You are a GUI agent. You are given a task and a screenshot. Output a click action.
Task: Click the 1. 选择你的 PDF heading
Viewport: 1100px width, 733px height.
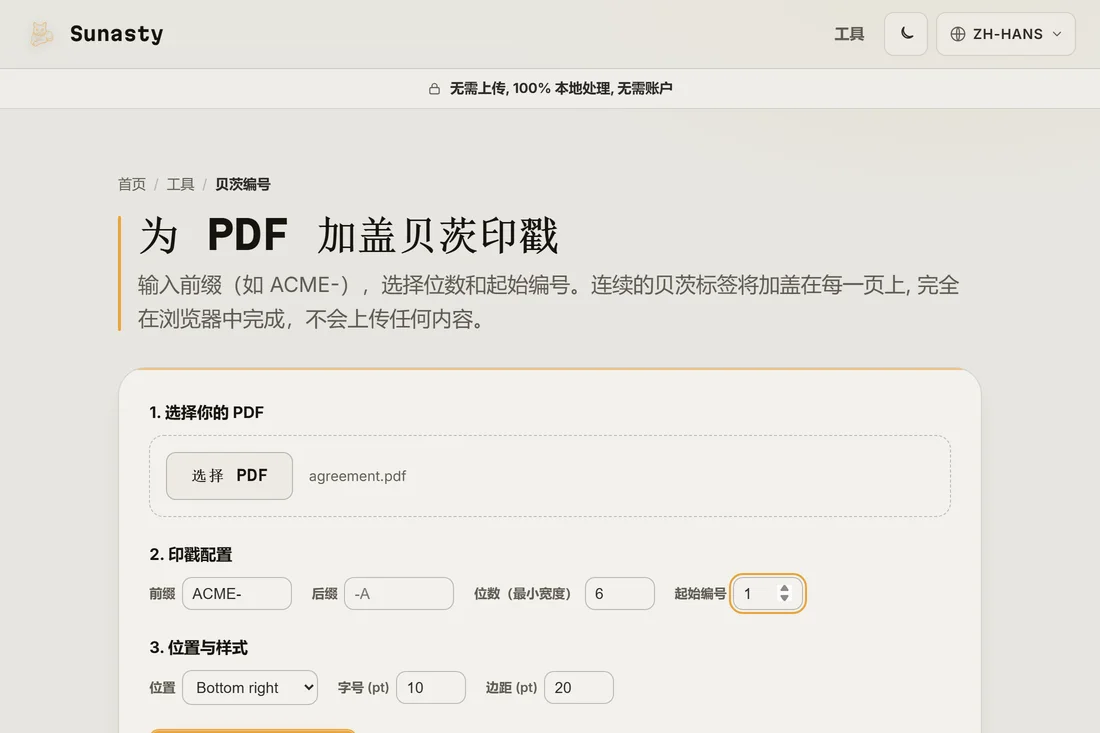pyautogui.click(x=206, y=412)
